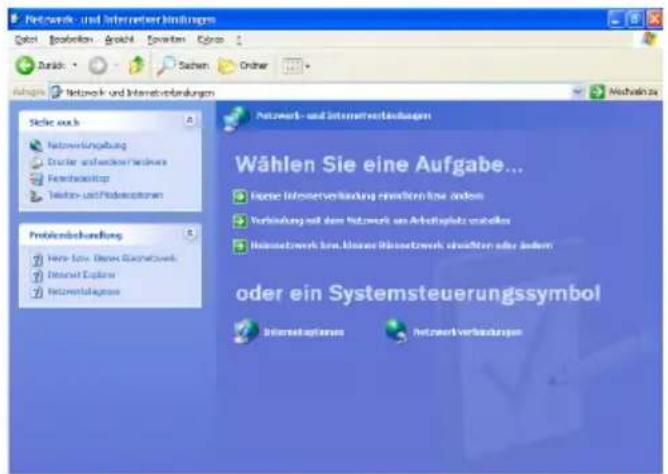668x474 pixels.
Task: Click the Internetoptionen globe icon
Action: (x=246, y=331)
